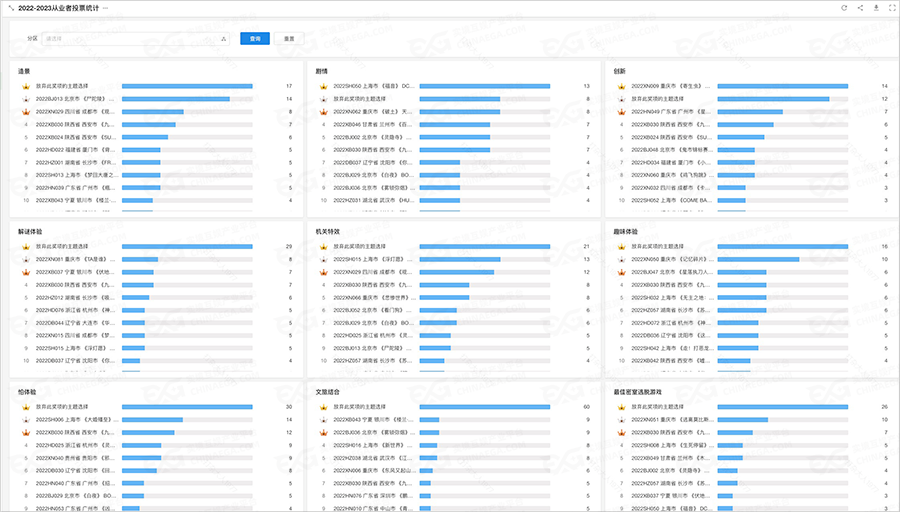Image resolution: width=900 pixels, height=512 pixels.
Task: Enter fullscreen with the expand icon
Action: 891,8
